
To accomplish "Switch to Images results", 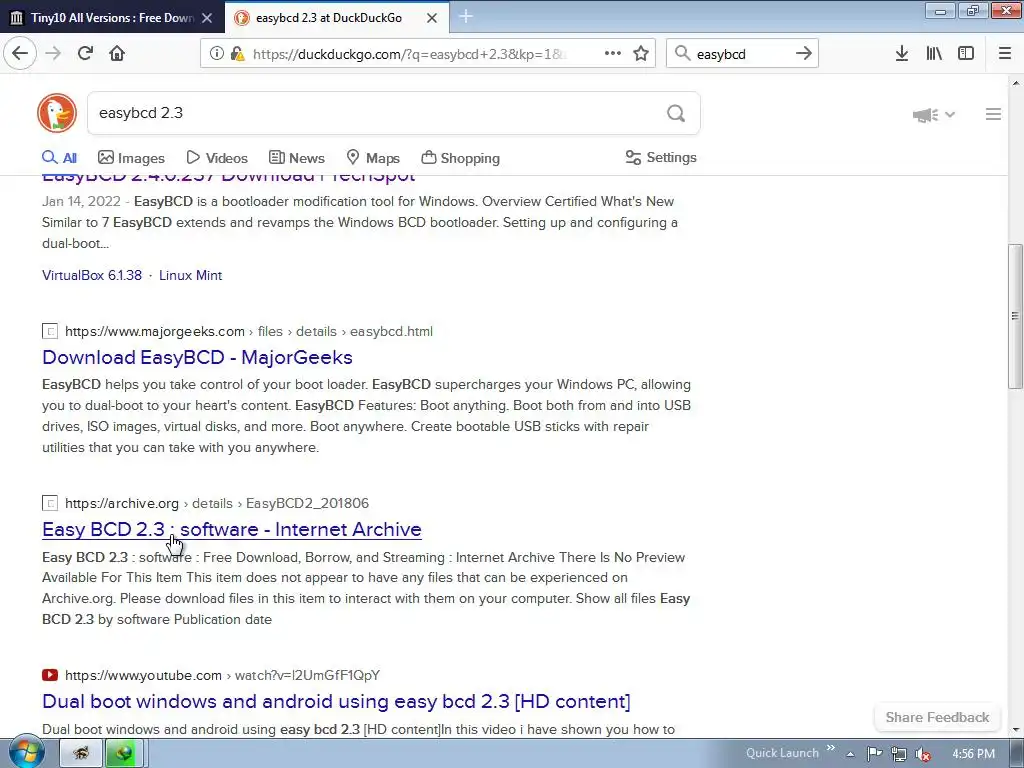I will pyautogui.click(x=131, y=157).
